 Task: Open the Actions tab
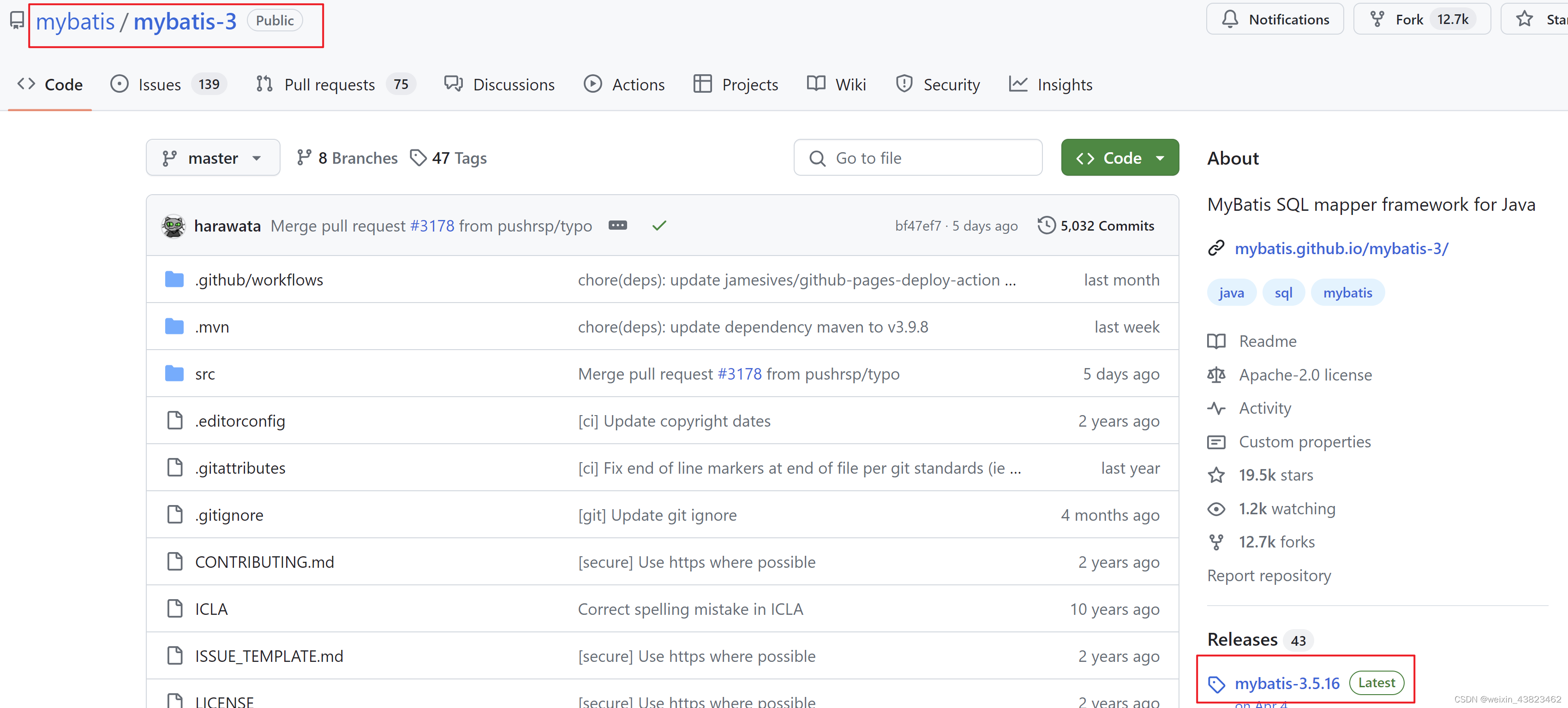tap(624, 84)
